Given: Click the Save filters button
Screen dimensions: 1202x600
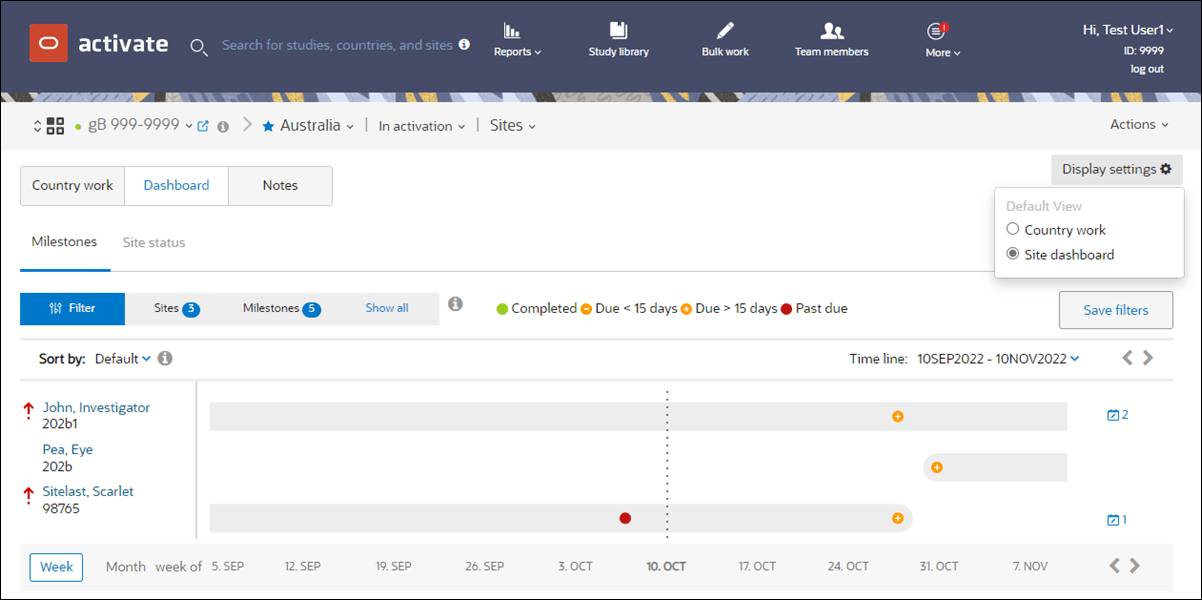Looking at the screenshot, I should [x=1116, y=310].
